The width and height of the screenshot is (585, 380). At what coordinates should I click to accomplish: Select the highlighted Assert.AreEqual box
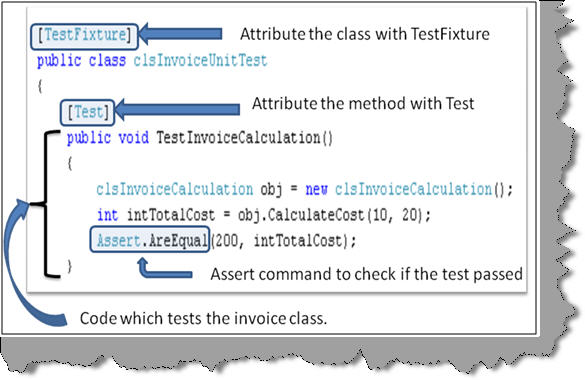150,239
